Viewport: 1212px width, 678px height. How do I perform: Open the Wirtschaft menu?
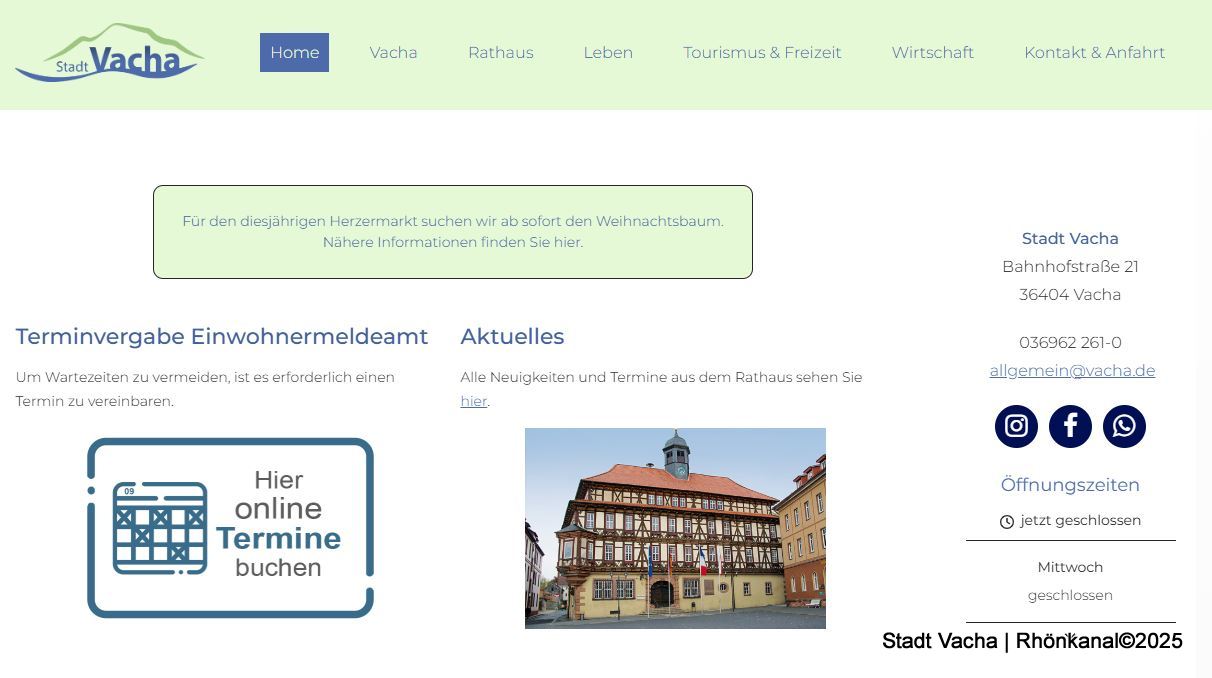point(933,53)
